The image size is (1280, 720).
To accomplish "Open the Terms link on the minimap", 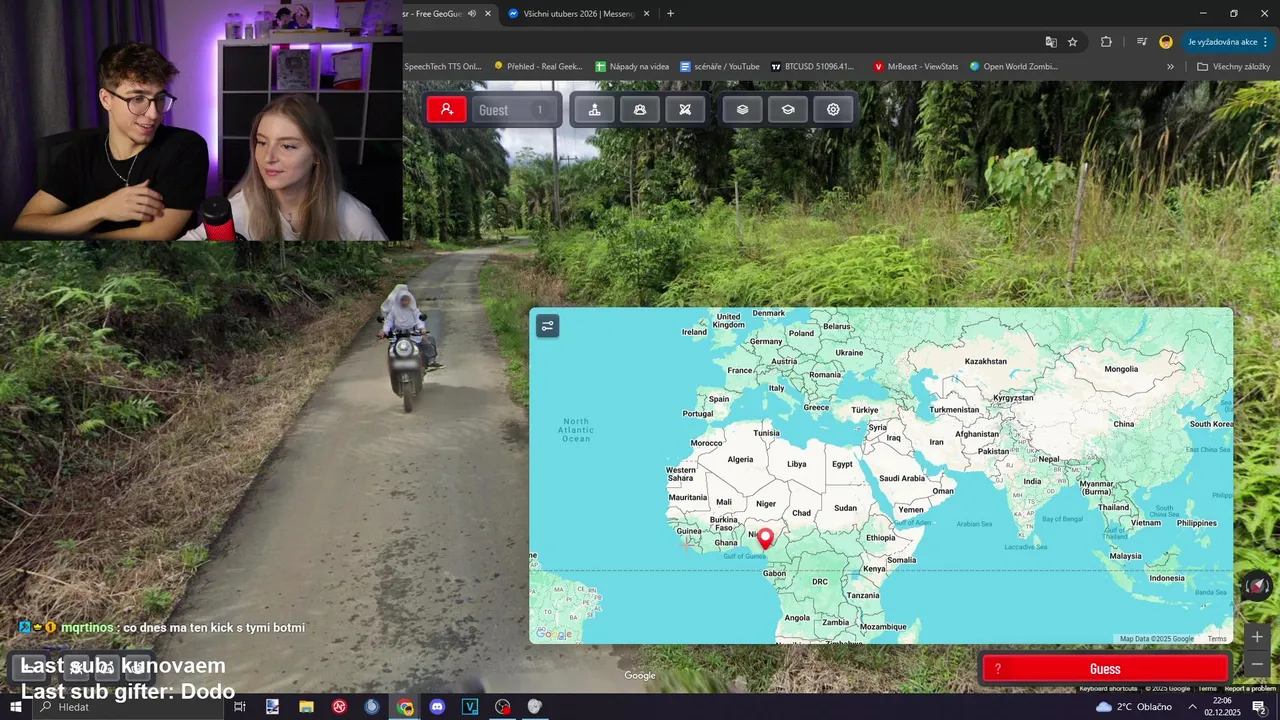I will point(1217,639).
